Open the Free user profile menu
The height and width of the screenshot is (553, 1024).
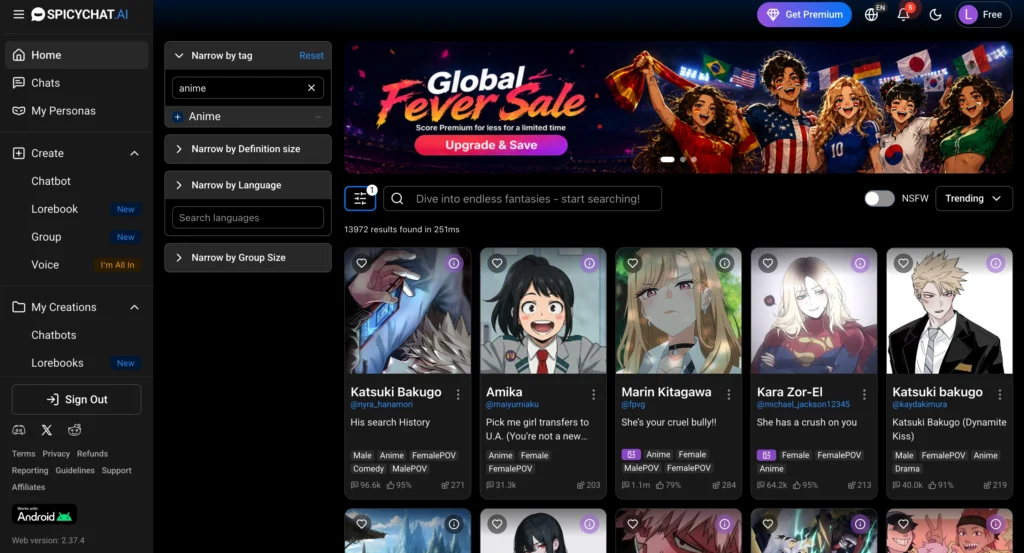pyautogui.click(x=983, y=14)
